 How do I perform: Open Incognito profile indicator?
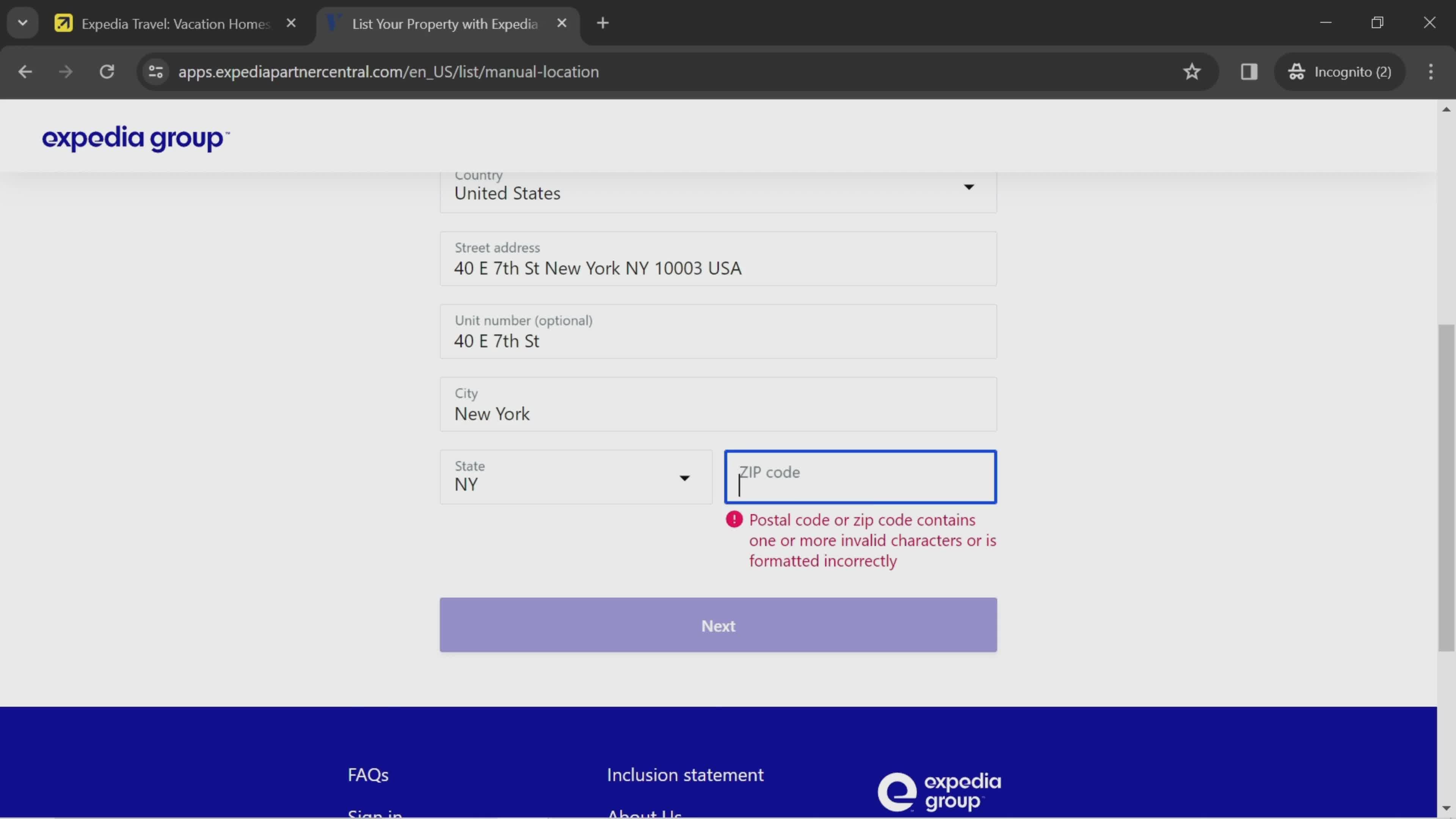pos(1340,72)
